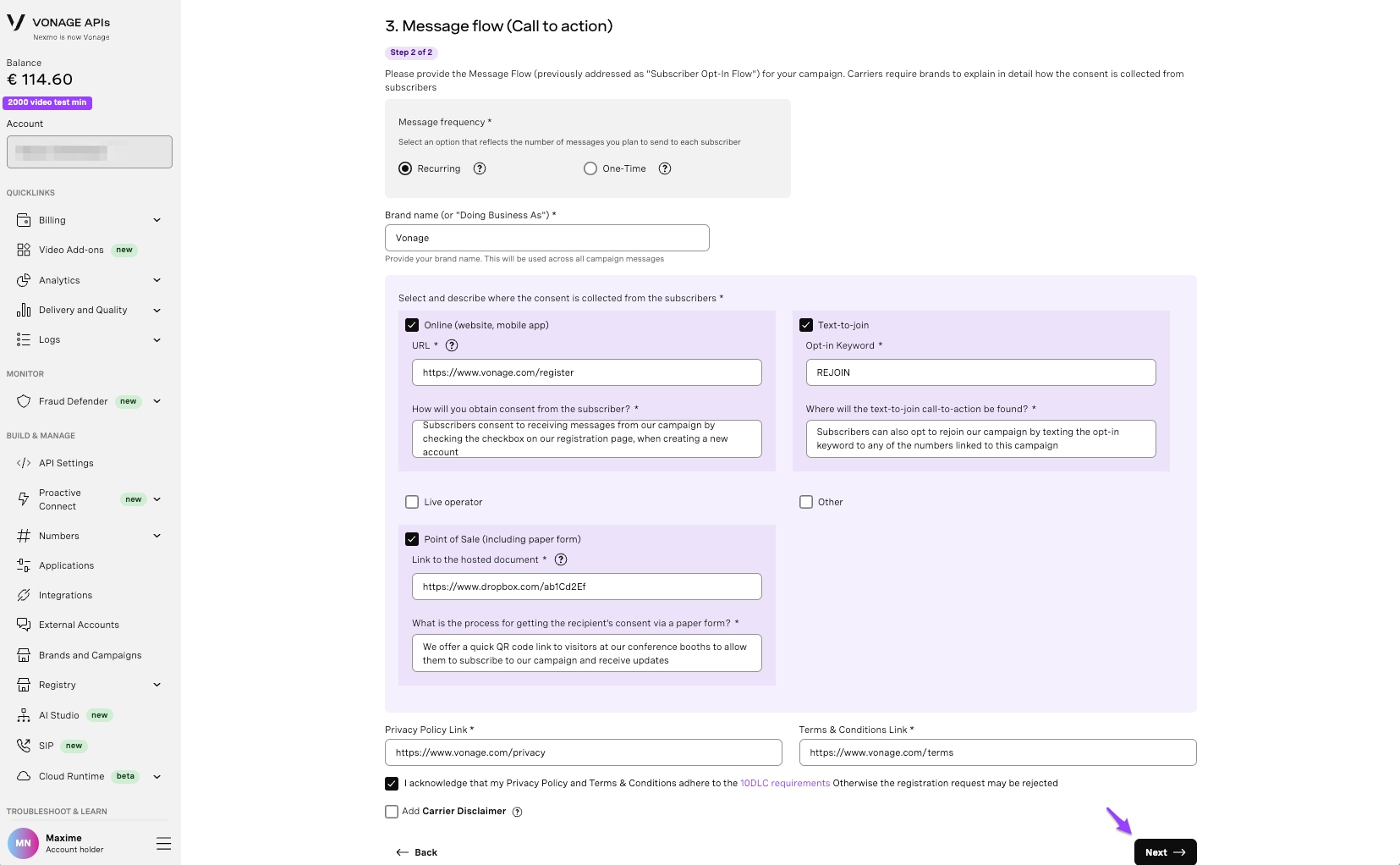This screenshot has height=865, width=1400.
Task: Show help for Carrier Disclaimer
Action: tap(518, 812)
